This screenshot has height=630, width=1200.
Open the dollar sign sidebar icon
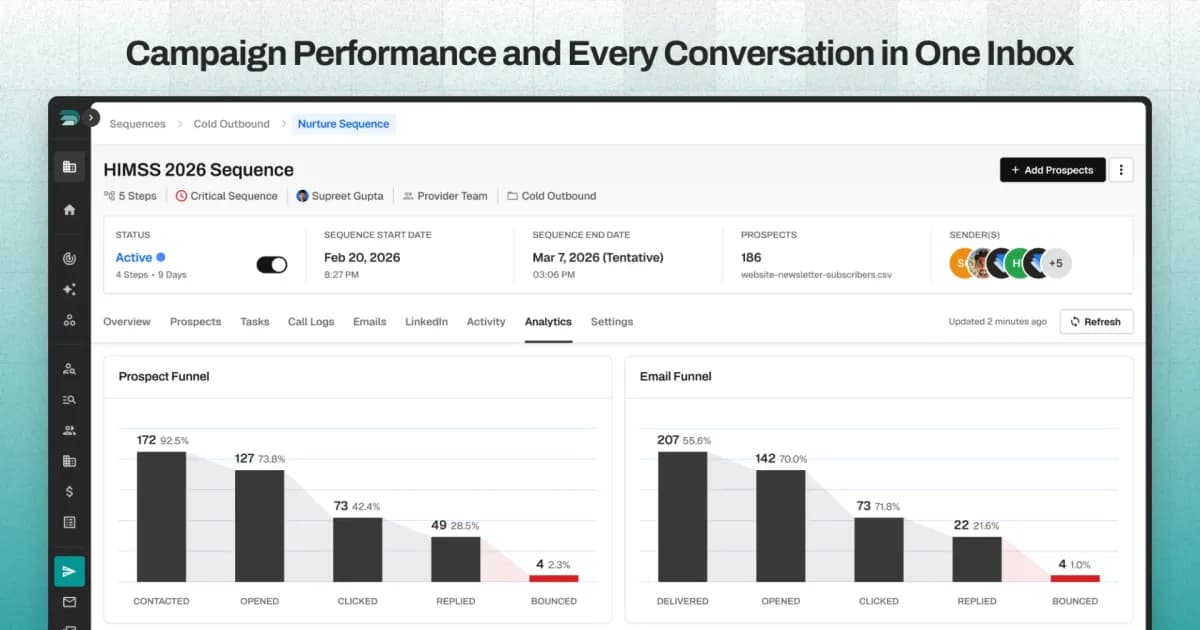[69, 491]
